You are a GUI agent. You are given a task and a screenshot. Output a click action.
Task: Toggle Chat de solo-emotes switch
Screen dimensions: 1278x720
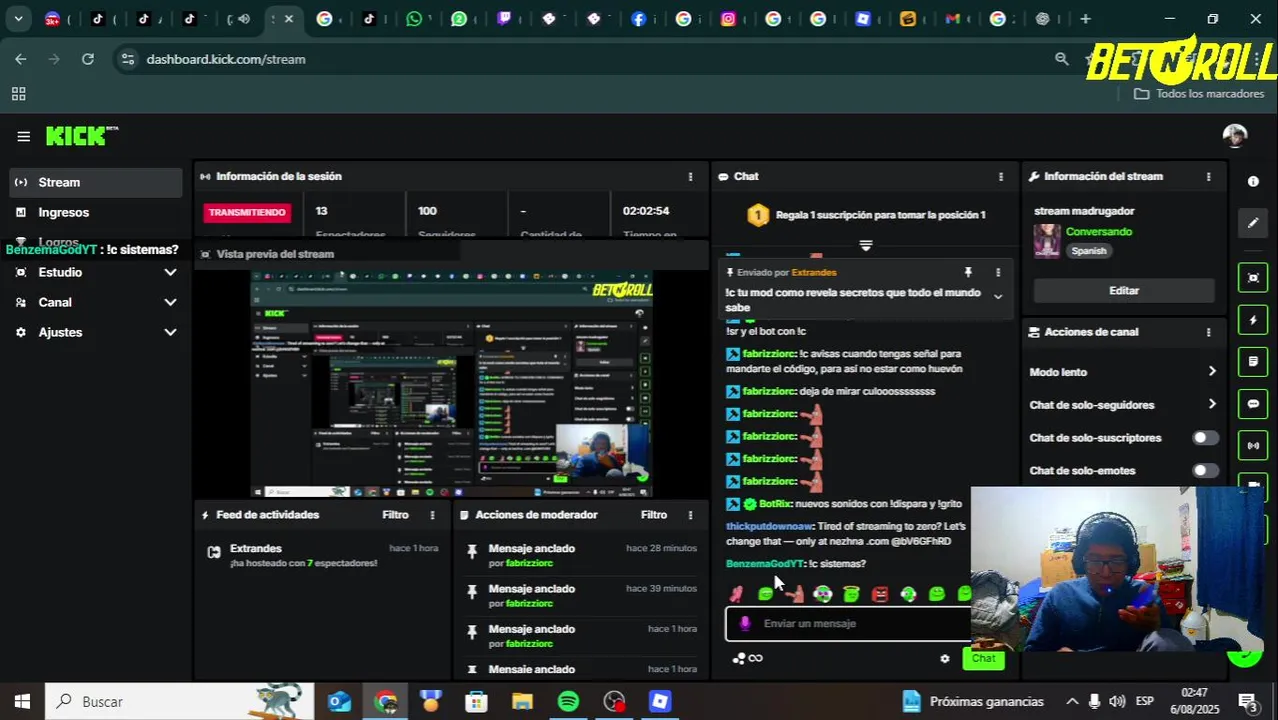point(1205,470)
